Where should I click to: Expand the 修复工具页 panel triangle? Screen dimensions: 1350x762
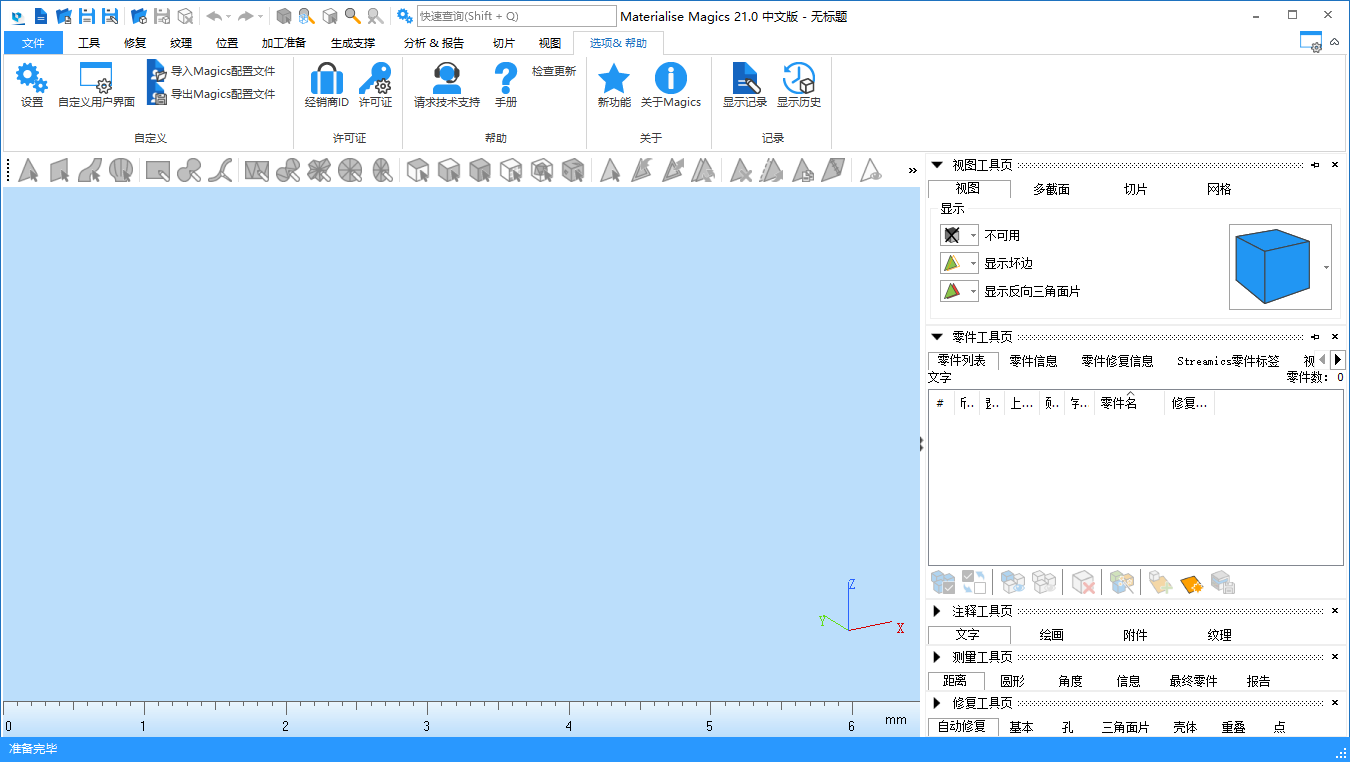point(937,703)
